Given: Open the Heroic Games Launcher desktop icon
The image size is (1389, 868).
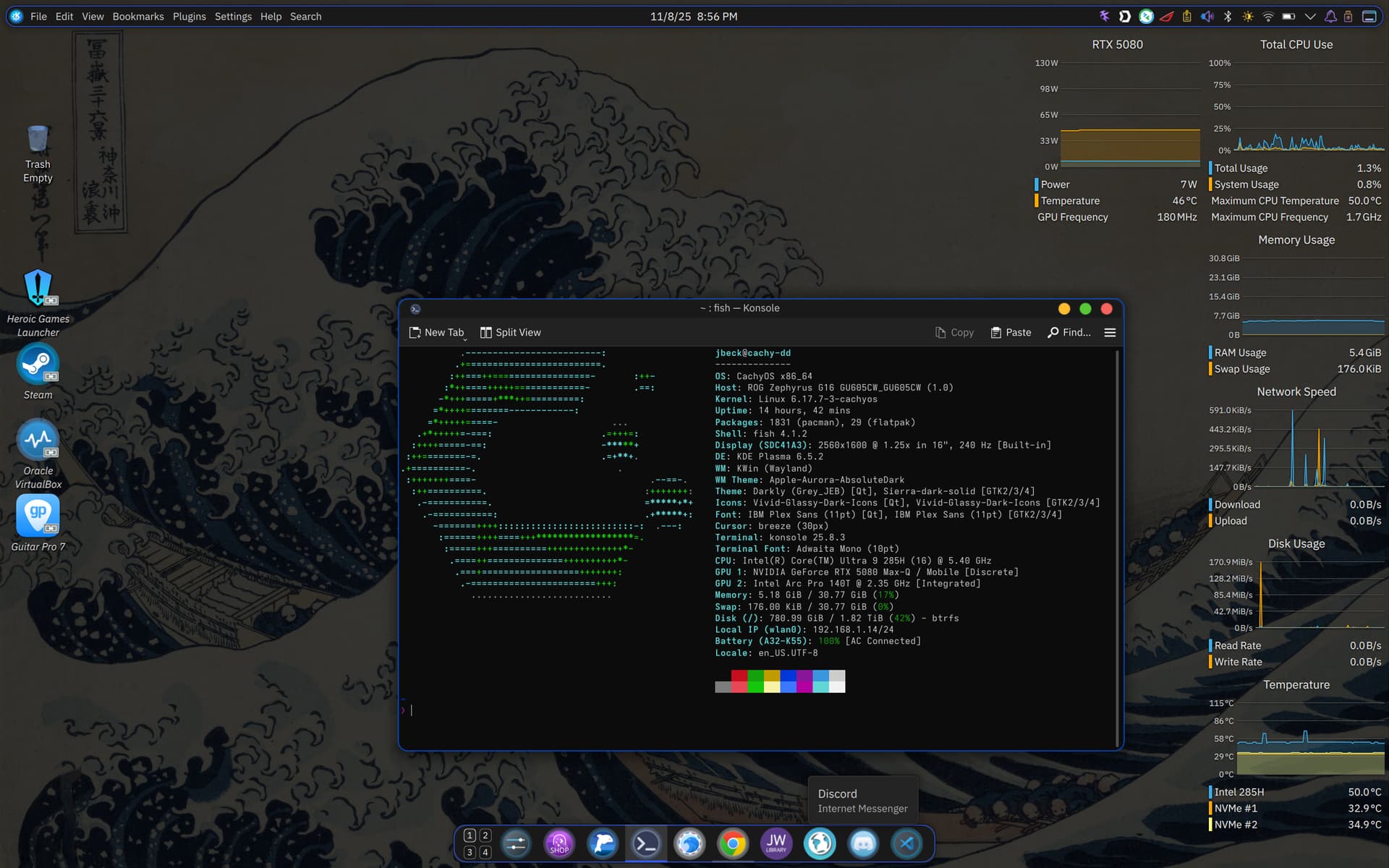Looking at the screenshot, I should pyautogui.click(x=38, y=289).
